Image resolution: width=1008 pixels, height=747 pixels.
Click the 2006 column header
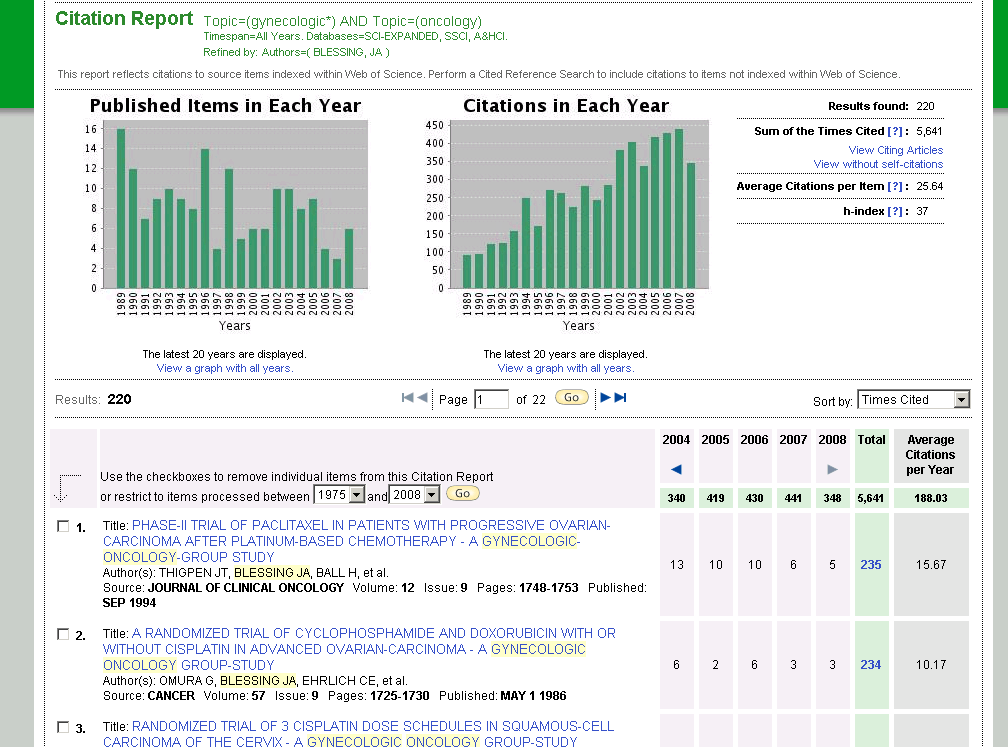click(x=754, y=440)
